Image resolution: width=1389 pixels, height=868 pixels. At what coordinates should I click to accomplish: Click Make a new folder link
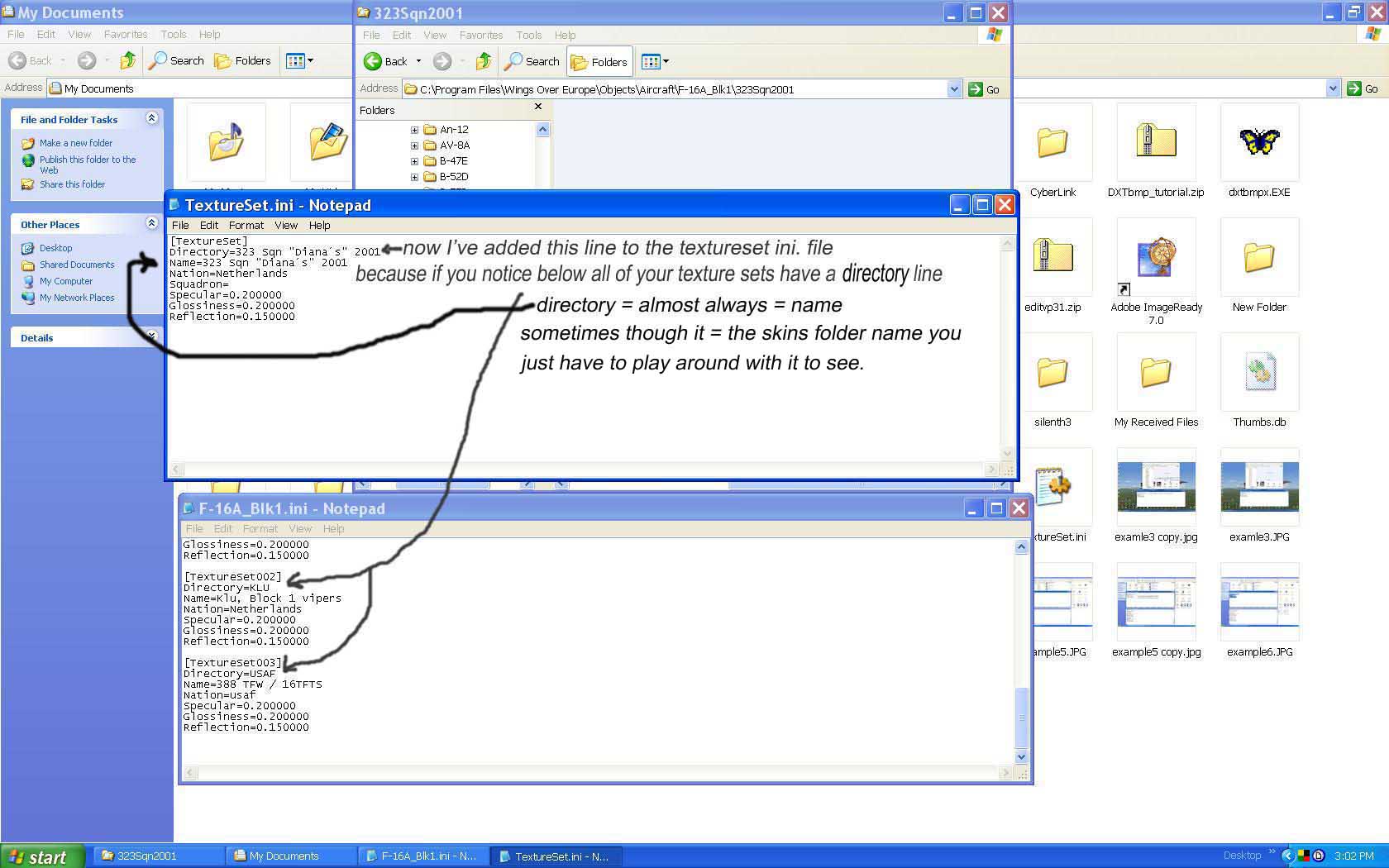coord(76,143)
